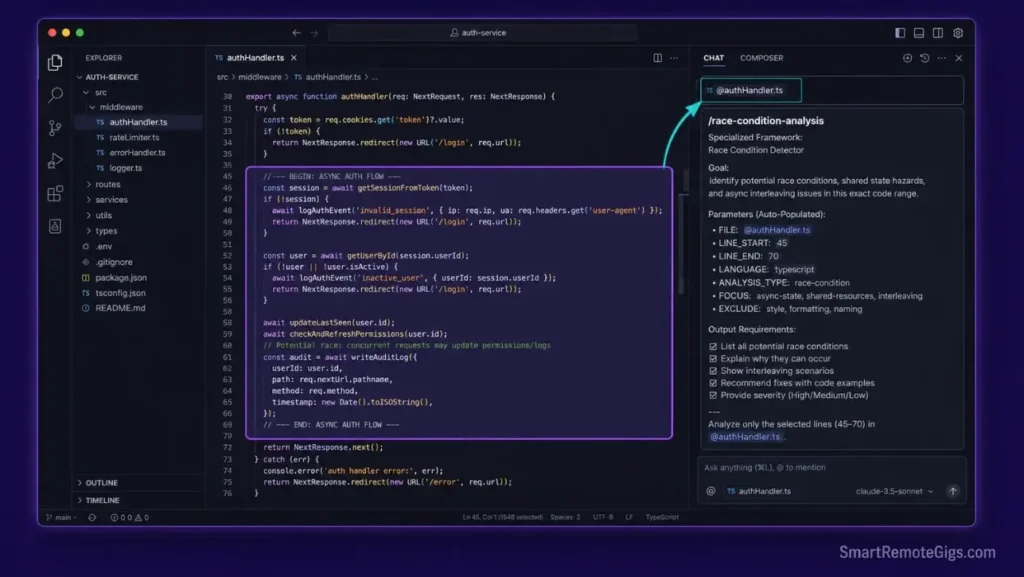
Task: Toggle 'Show interleaving scenarios' checkbox
Action: 713,371
